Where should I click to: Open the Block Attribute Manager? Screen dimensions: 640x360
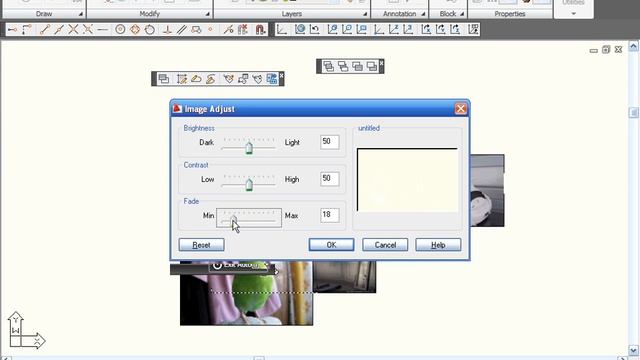coord(243,79)
